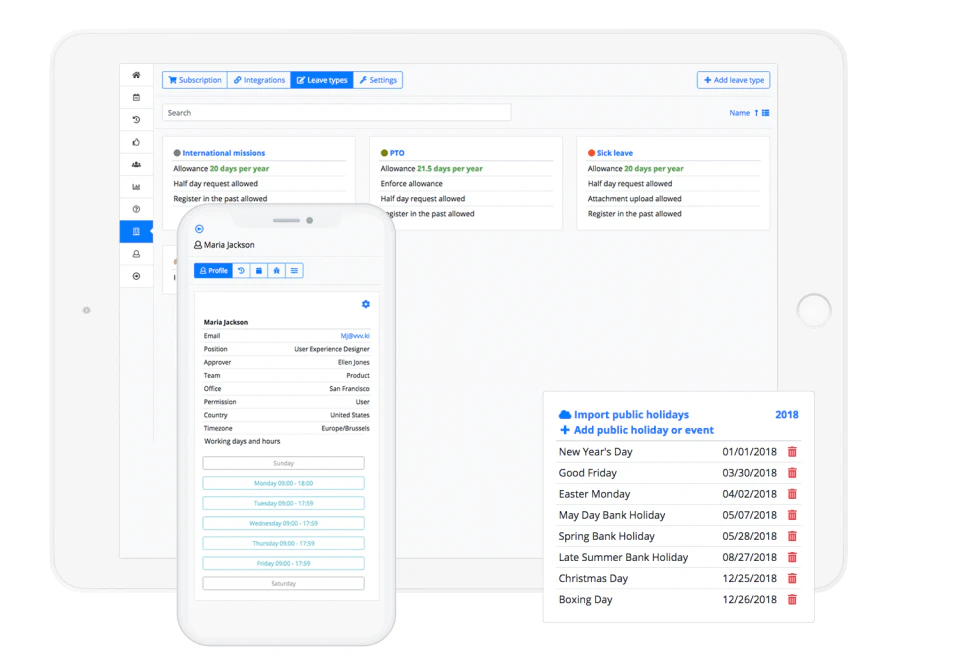The width and height of the screenshot is (960, 671).
Task: Click the Name sort control above leave cards
Action: 739,113
